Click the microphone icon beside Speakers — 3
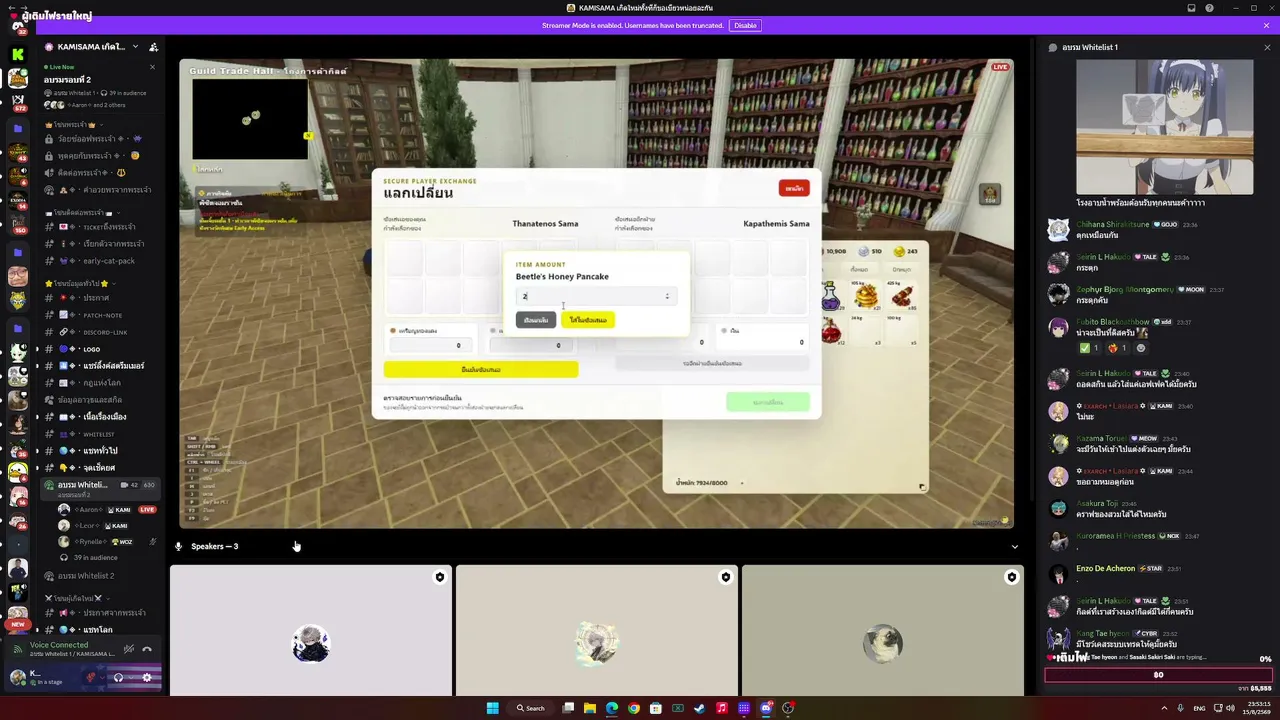The width and height of the screenshot is (1280, 720). tap(179, 546)
